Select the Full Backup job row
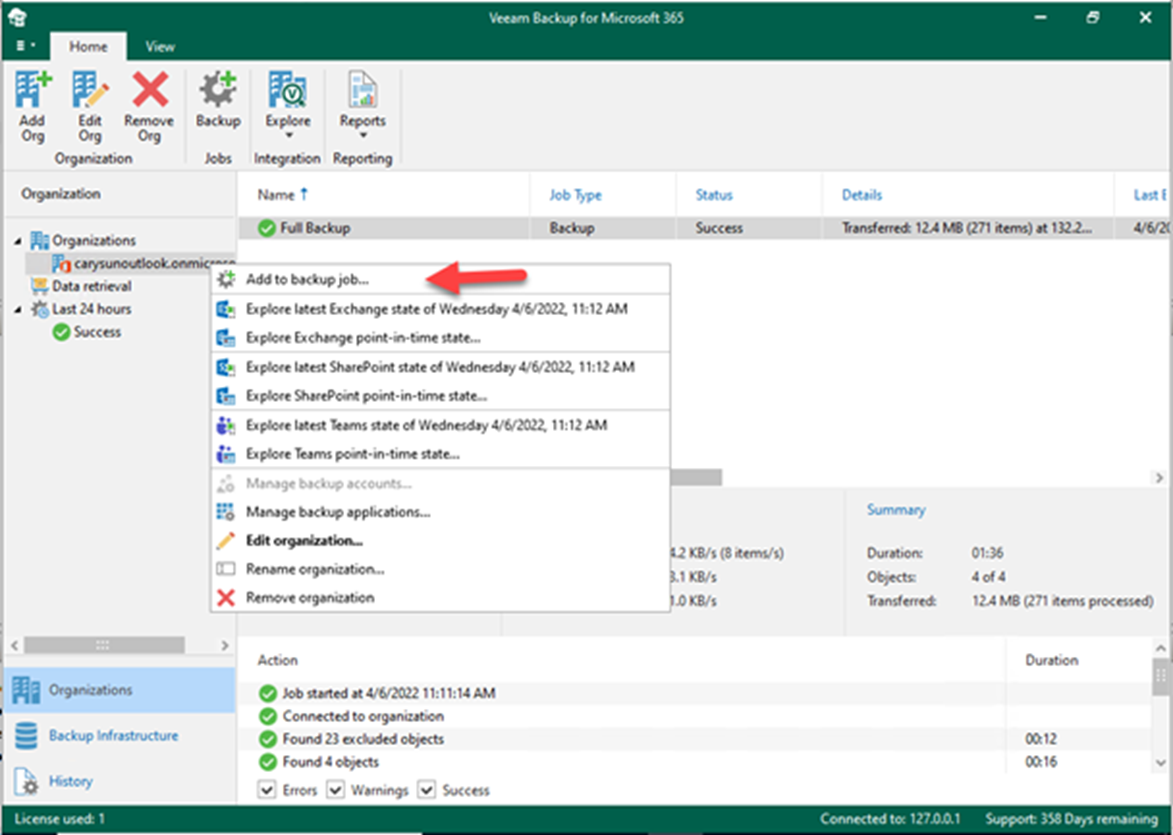 (703, 228)
